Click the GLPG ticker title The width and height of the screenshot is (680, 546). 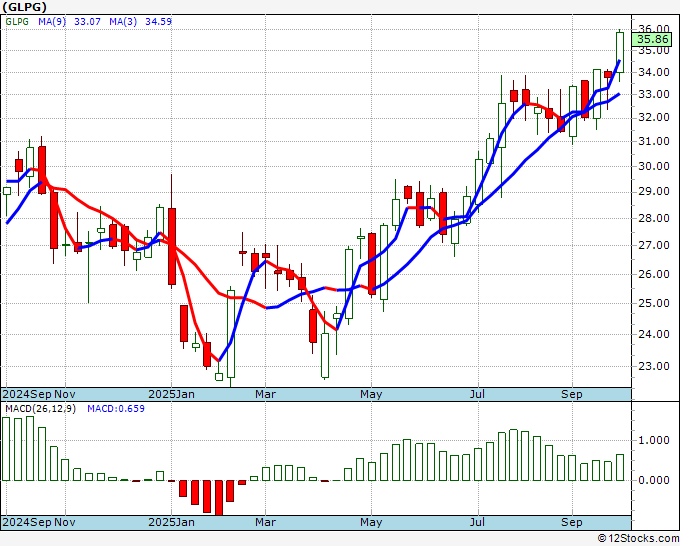24,7
